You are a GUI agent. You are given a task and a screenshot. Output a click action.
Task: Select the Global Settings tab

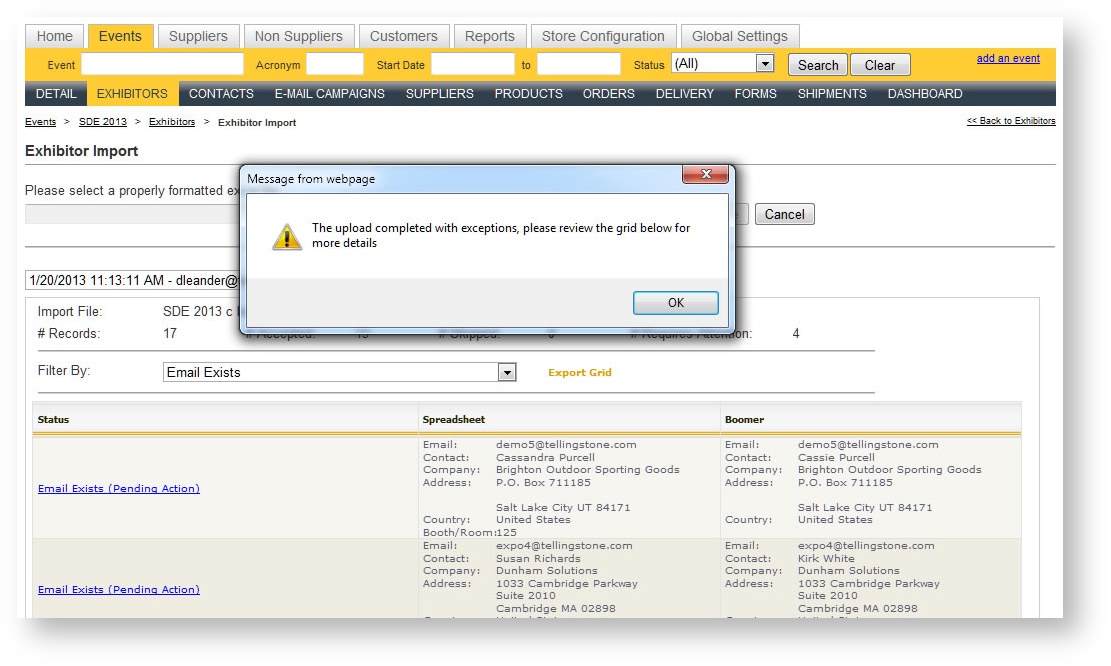pos(739,36)
